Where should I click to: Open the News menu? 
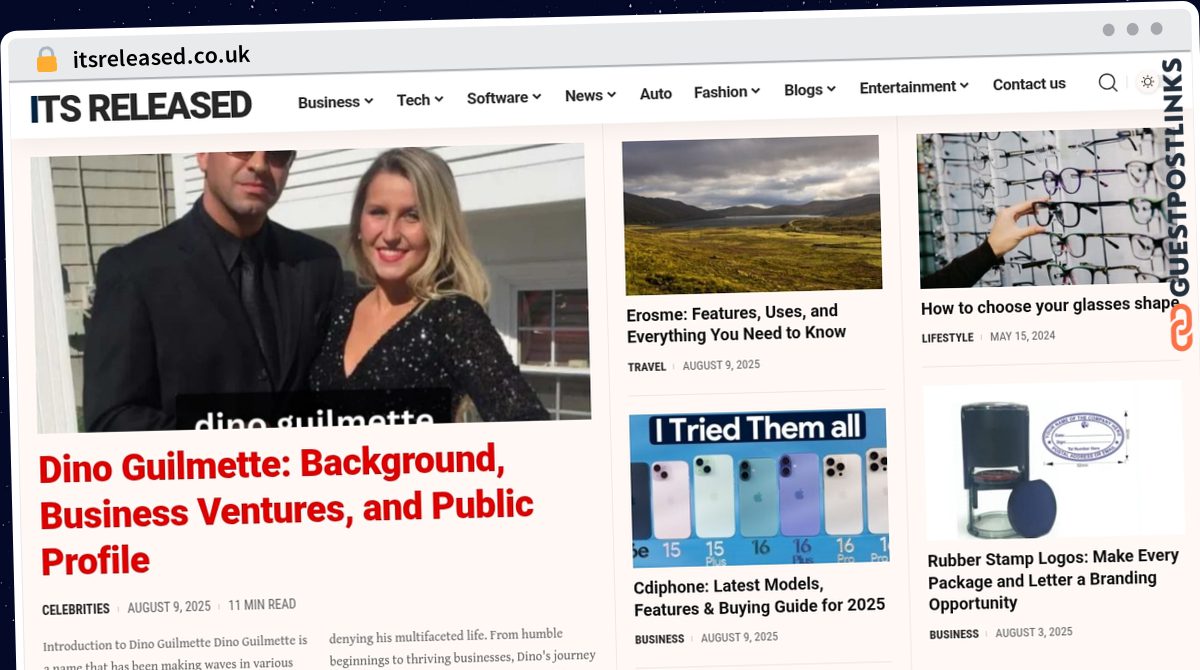point(590,95)
